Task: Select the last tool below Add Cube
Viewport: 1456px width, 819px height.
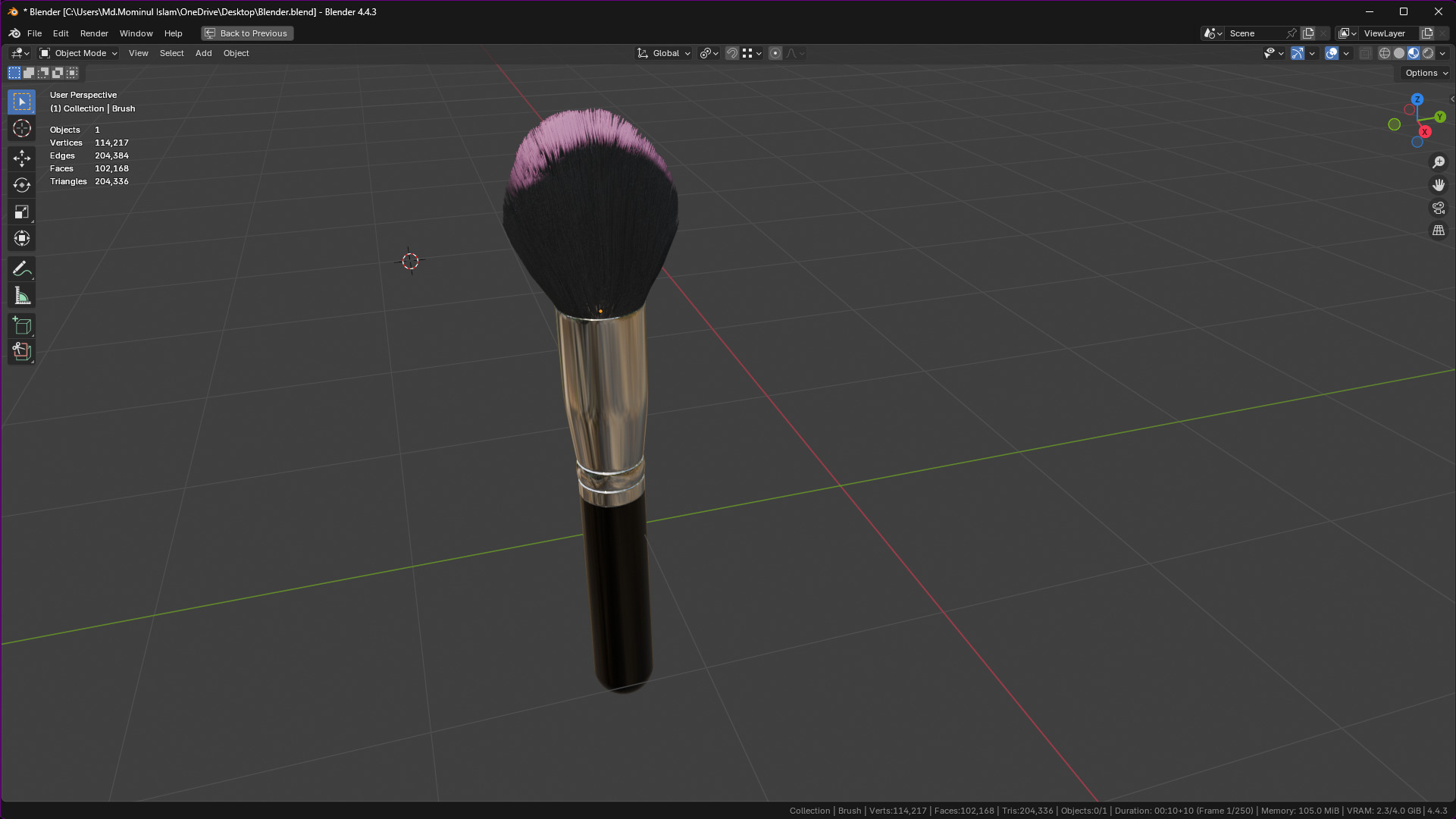Action: point(21,351)
